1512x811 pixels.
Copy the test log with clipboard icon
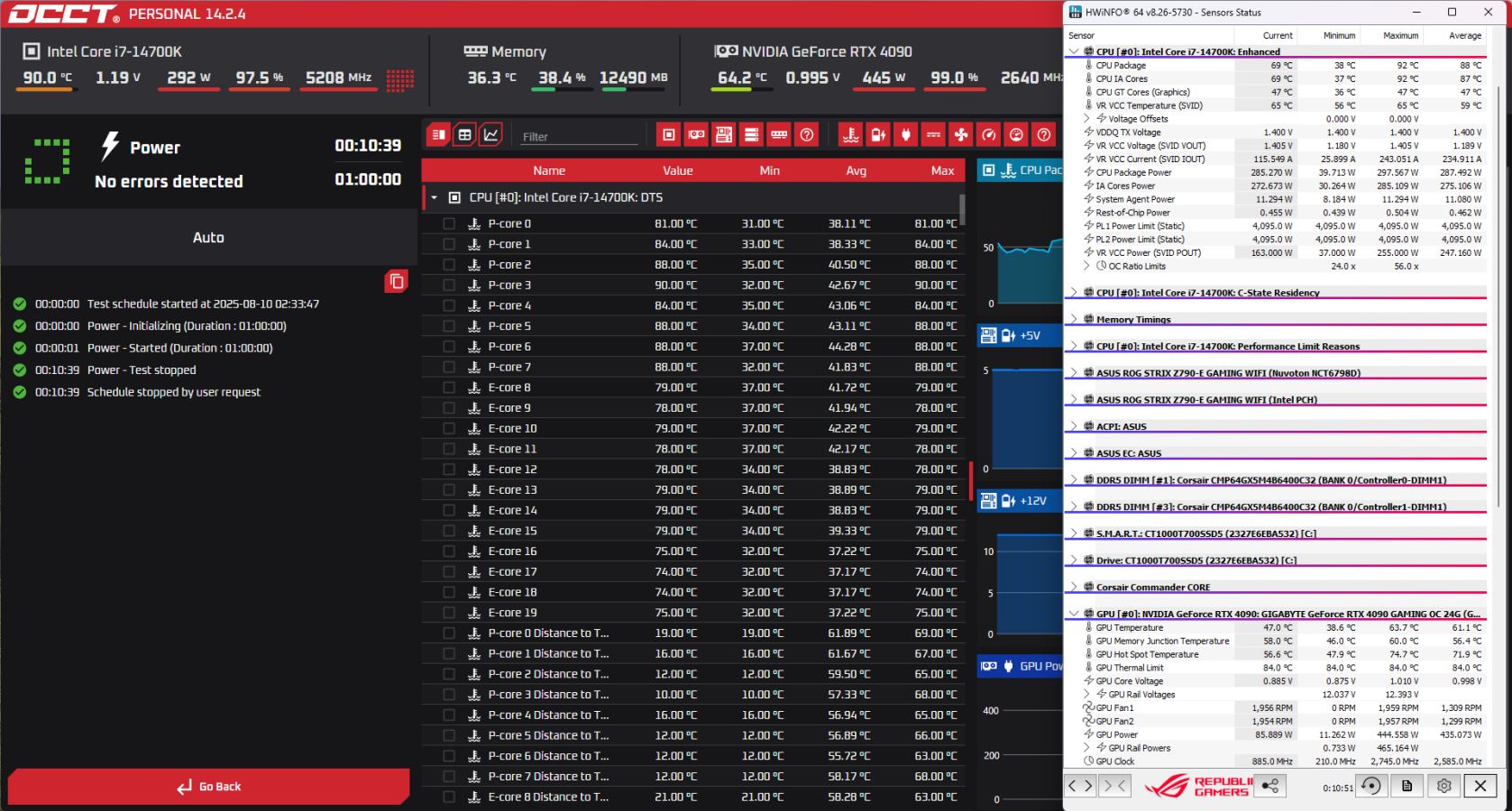396,282
